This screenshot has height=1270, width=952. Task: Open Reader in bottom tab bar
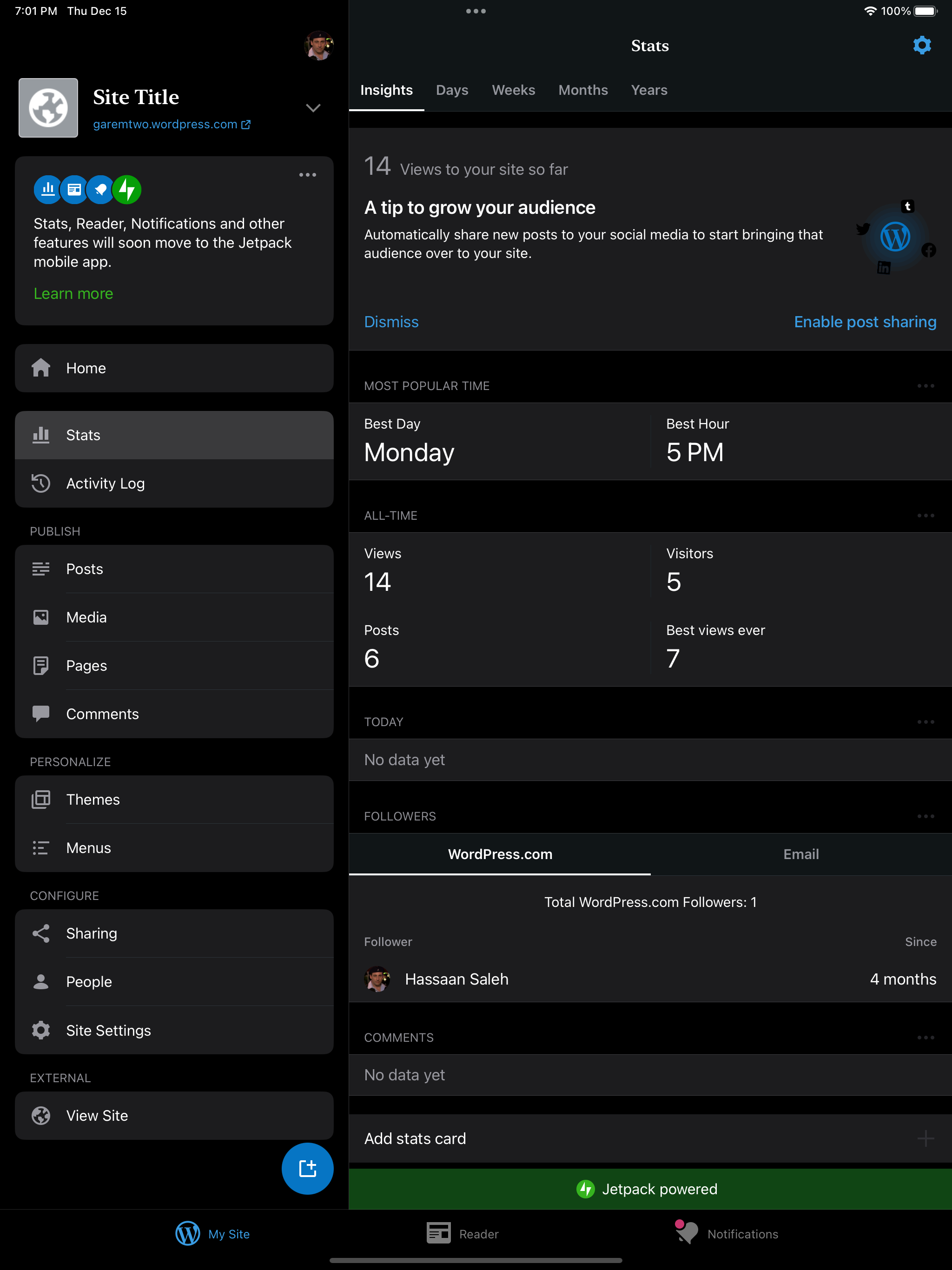coord(463,1233)
